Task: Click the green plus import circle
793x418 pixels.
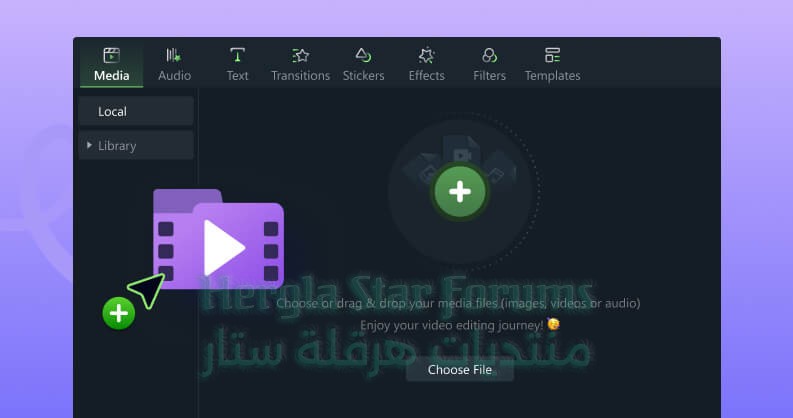Action: tap(460, 192)
